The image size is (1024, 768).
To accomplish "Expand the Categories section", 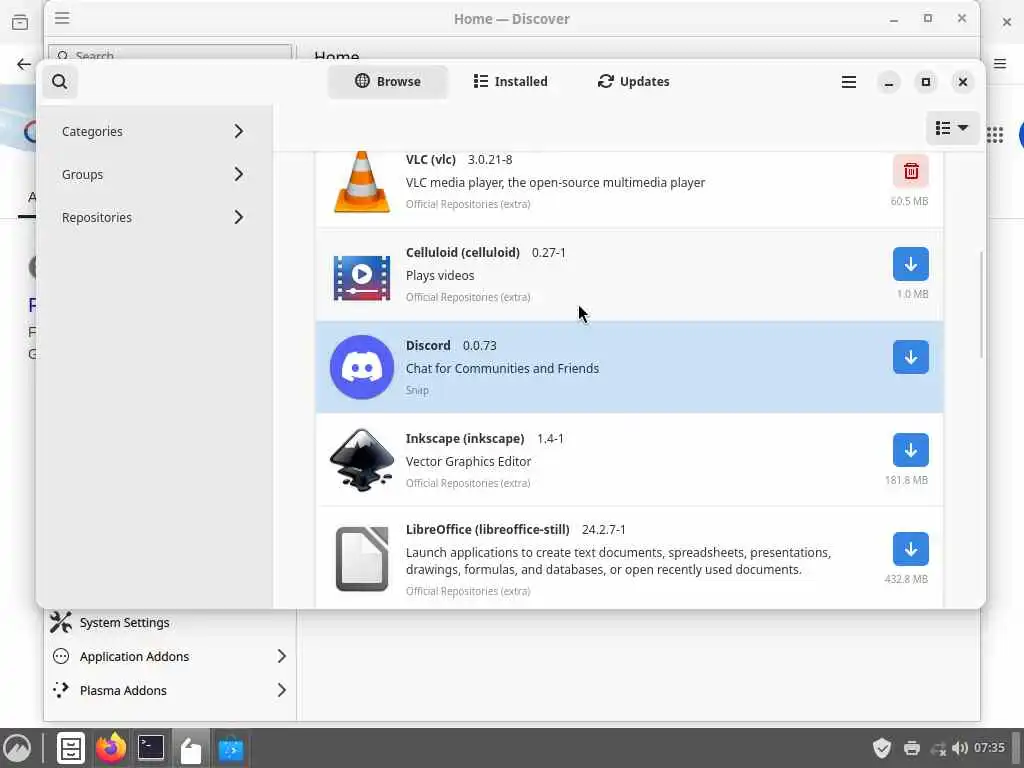I will pos(153,131).
